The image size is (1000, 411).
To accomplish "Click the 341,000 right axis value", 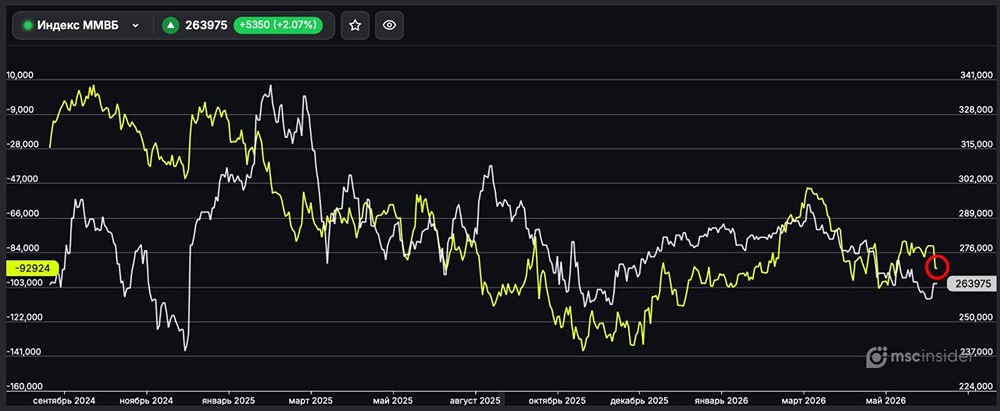I will 975,76.
